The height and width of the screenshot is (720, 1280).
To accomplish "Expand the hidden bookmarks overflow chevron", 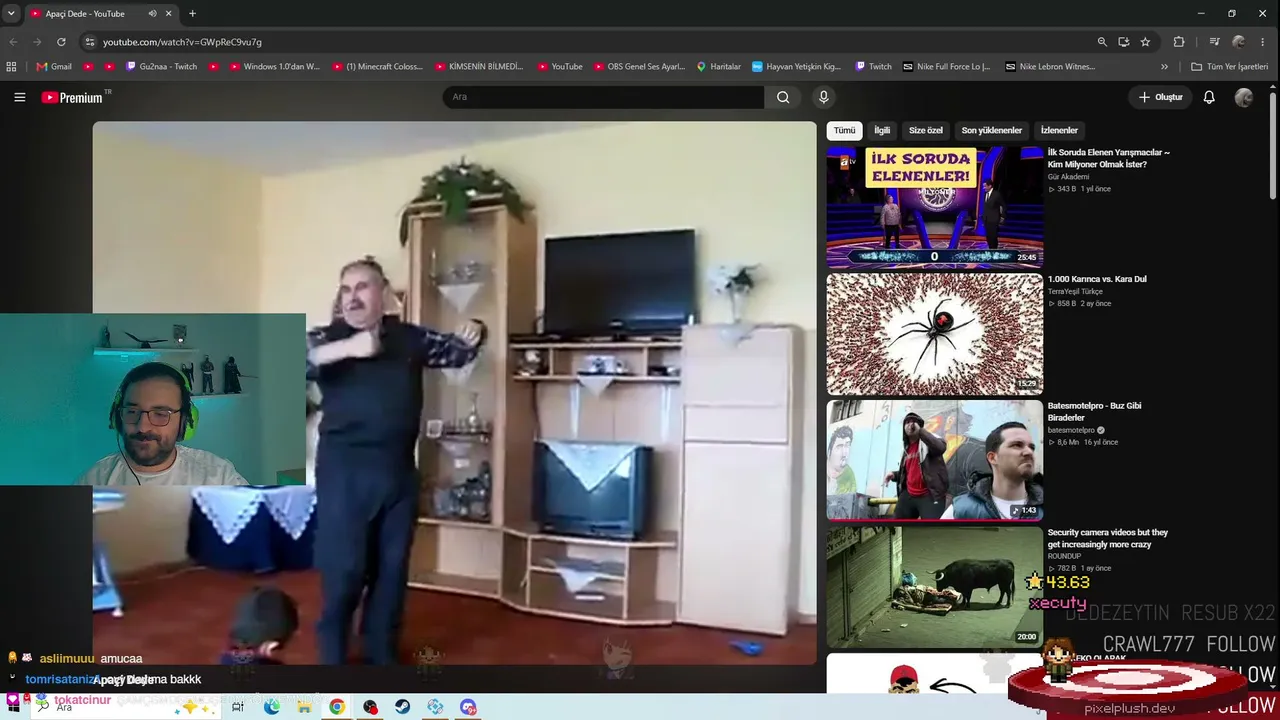I will (1164, 67).
